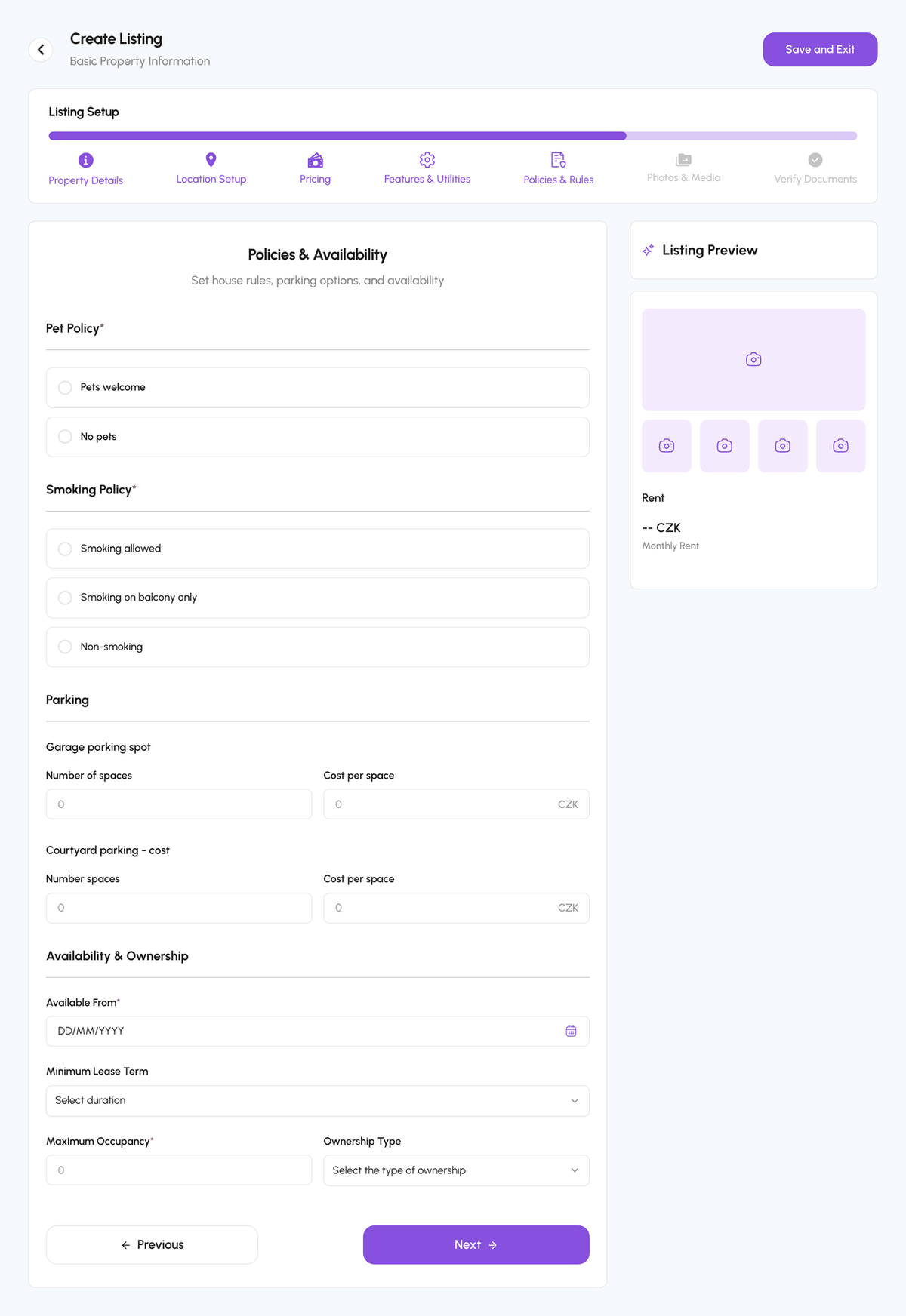Choose Smoking allowed radio option
Image resolution: width=906 pixels, height=1316 pixels.
pyautogui.click(x=318, y=549)
